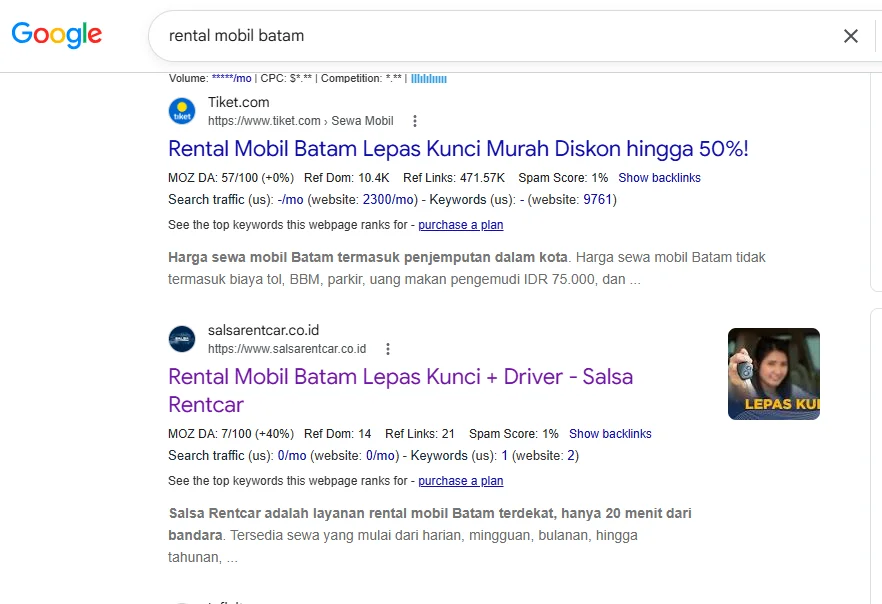Click the 9761 website keywords value

click(x=597, y=200)
